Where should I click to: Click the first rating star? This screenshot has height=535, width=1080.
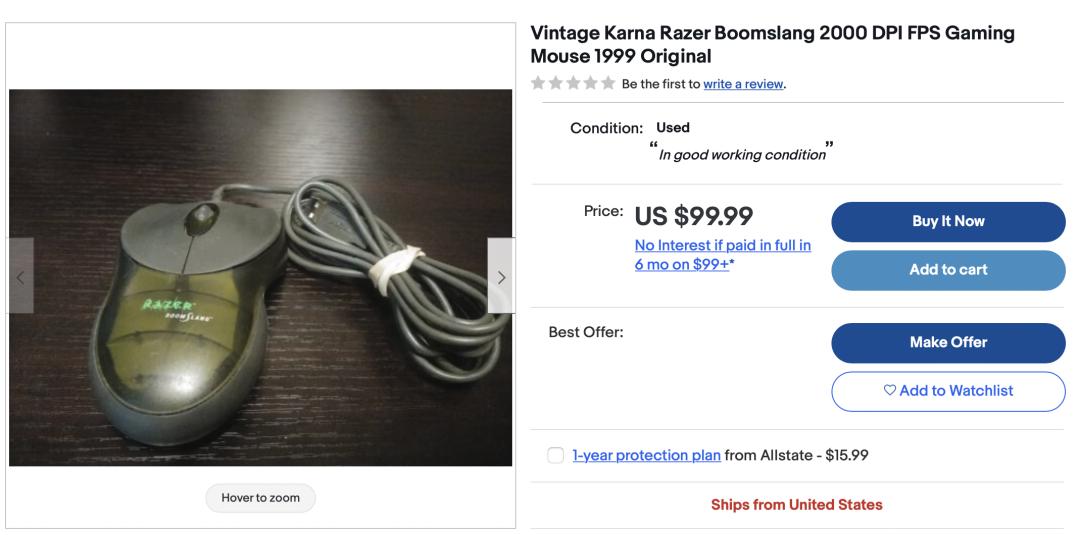[538, 84]
